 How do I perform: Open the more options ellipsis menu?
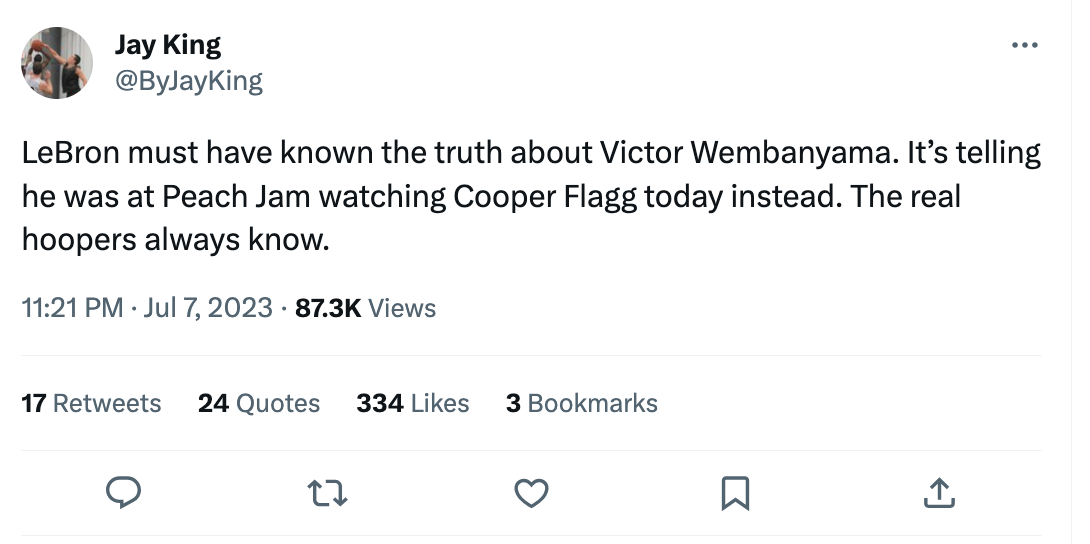point(1025,46)
